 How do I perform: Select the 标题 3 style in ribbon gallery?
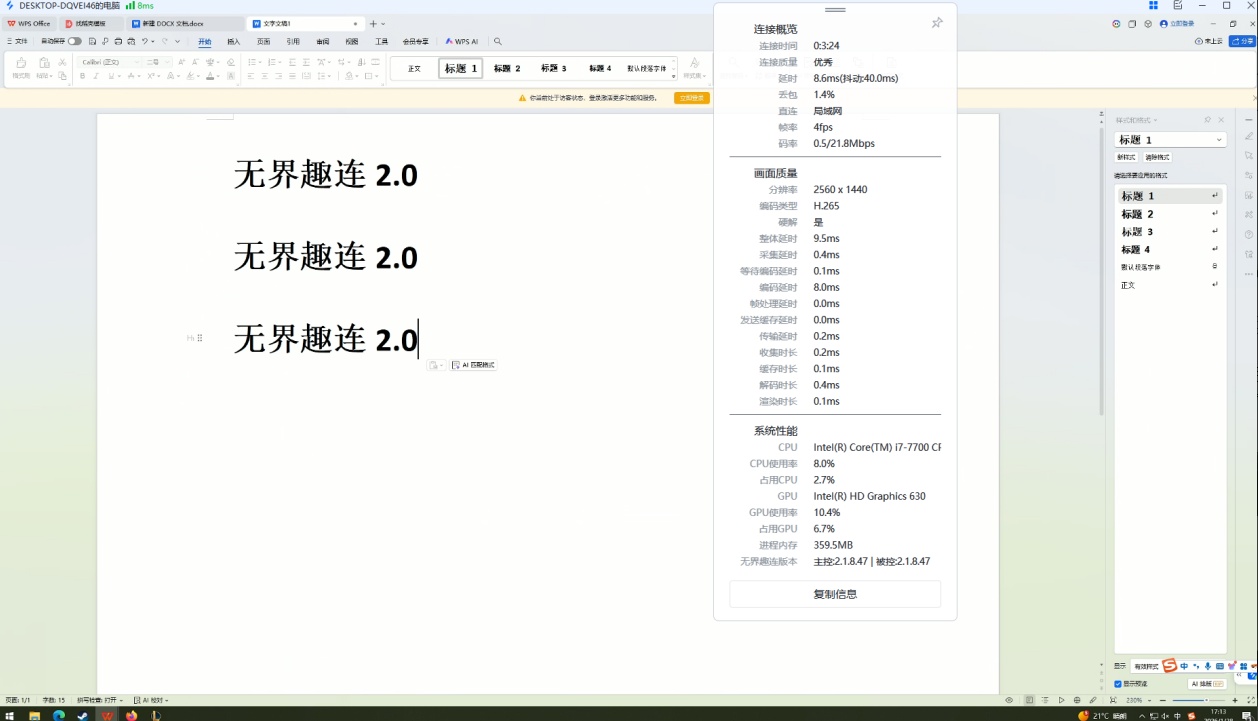pos(553,69)
